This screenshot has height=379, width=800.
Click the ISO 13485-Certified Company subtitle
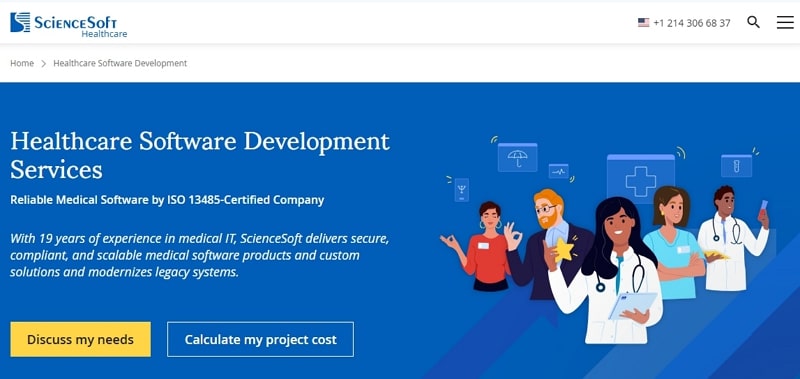pos(167,200)
